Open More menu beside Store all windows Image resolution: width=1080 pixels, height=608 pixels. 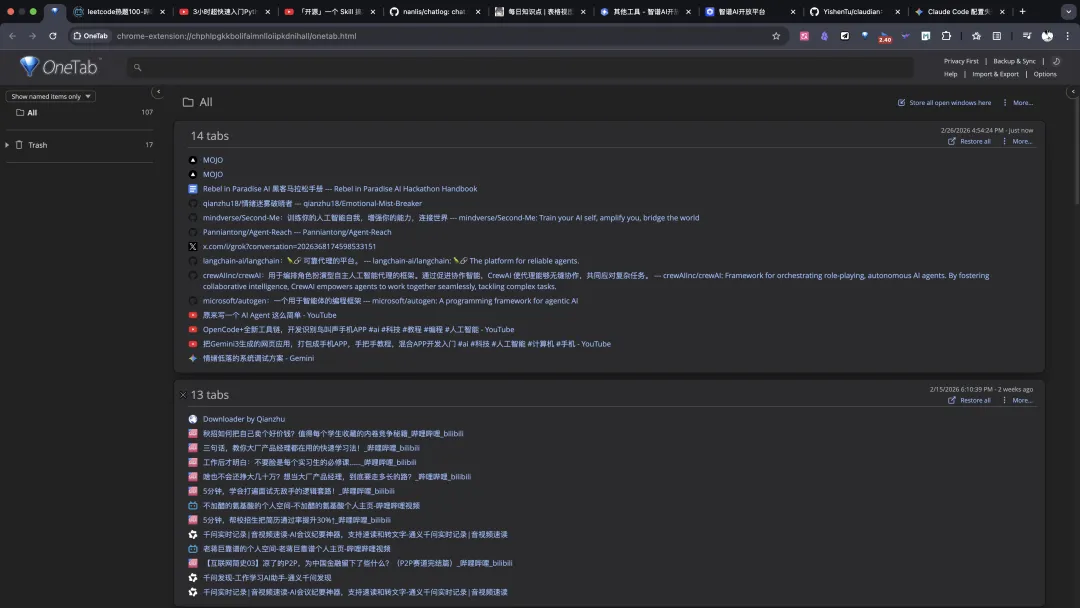click(x=1018, y=103)
